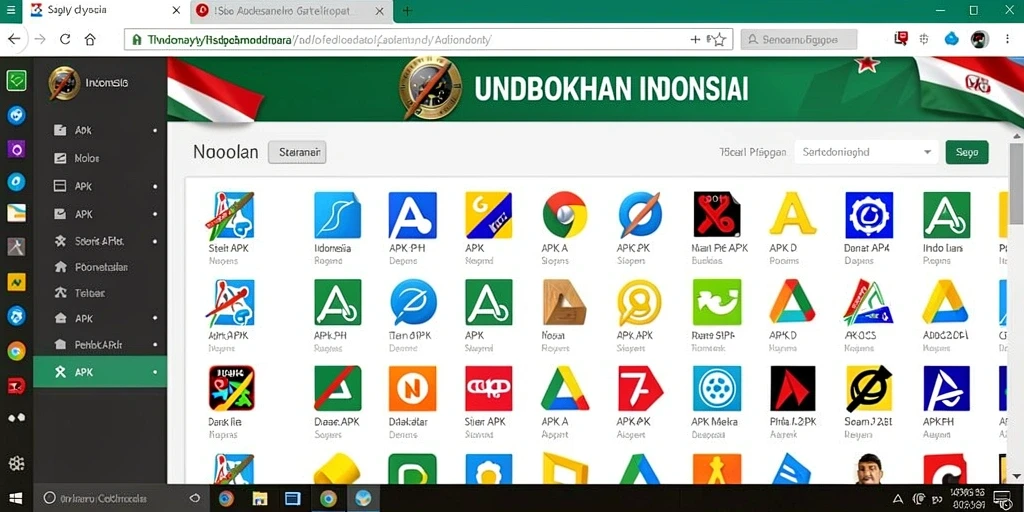
Task: Open the browser profile avatar
Action: (x=980, y=39)
